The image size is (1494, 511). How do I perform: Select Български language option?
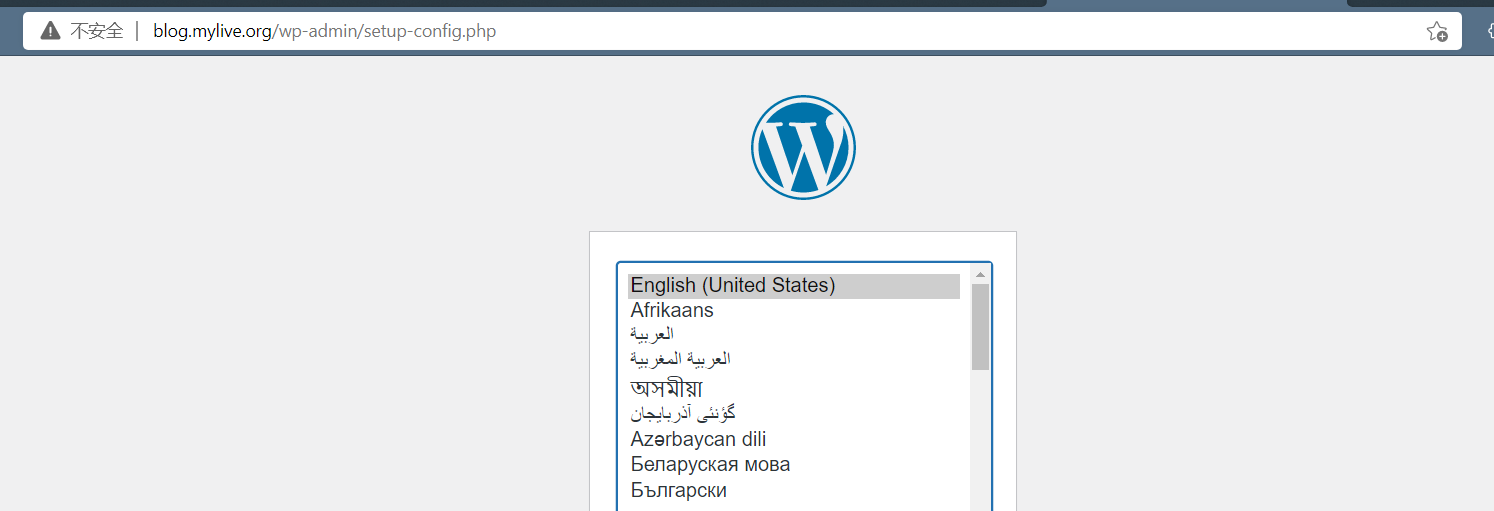pos(794,490)
